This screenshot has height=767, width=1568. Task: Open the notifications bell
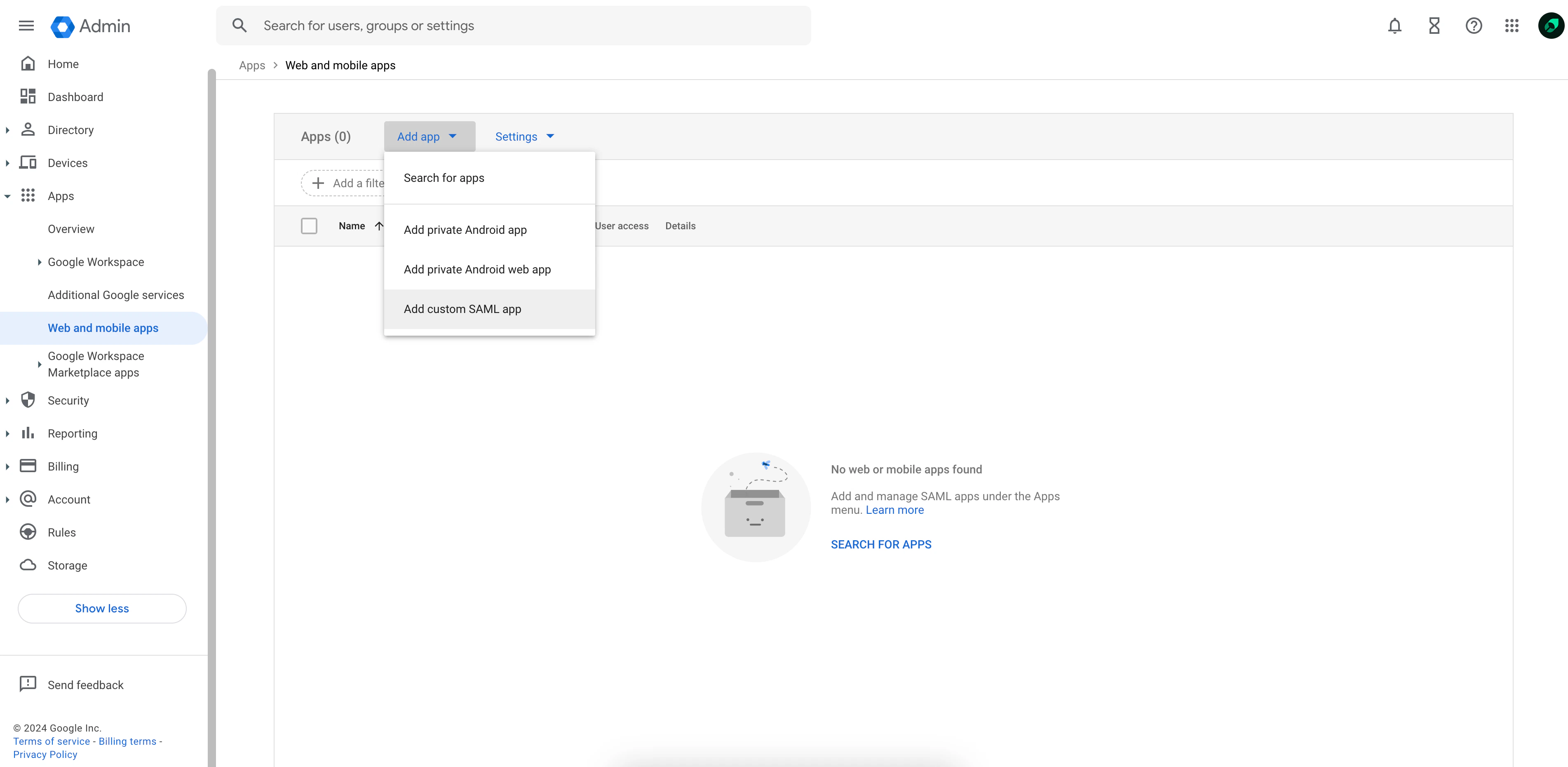point(1394,26)
